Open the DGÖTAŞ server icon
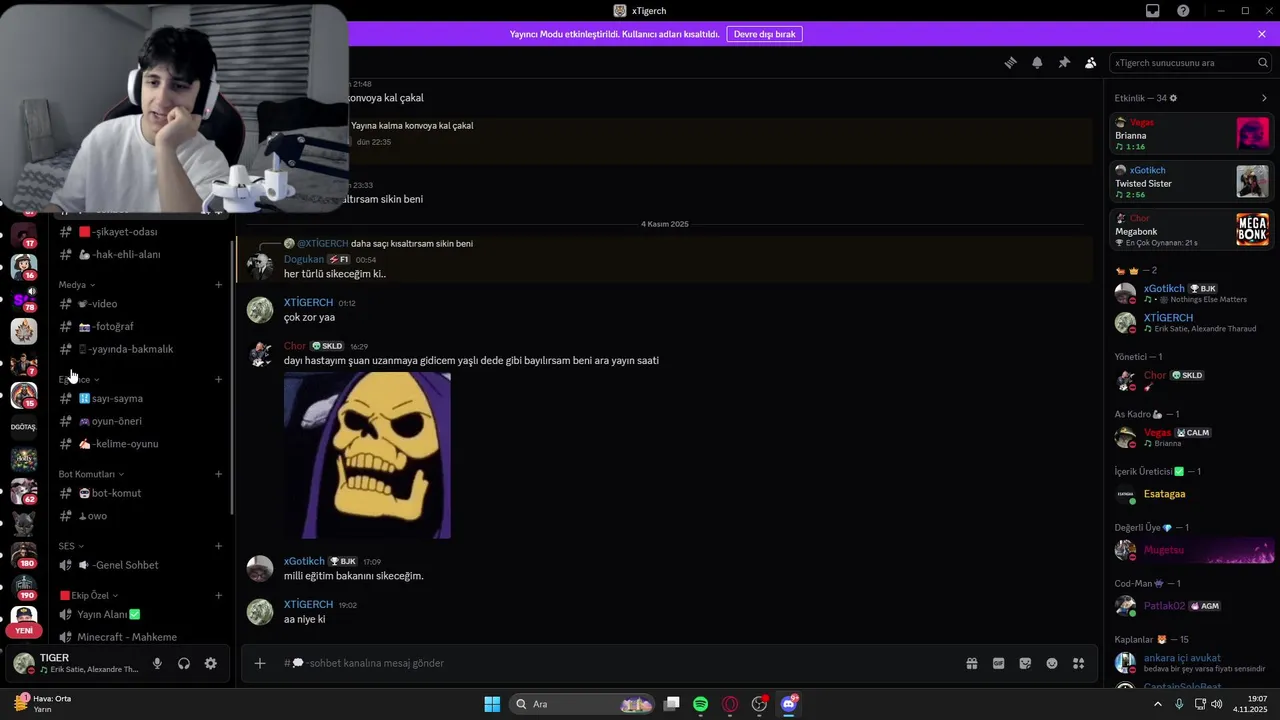Viewport: 1280px width, 720px height. 24,427
